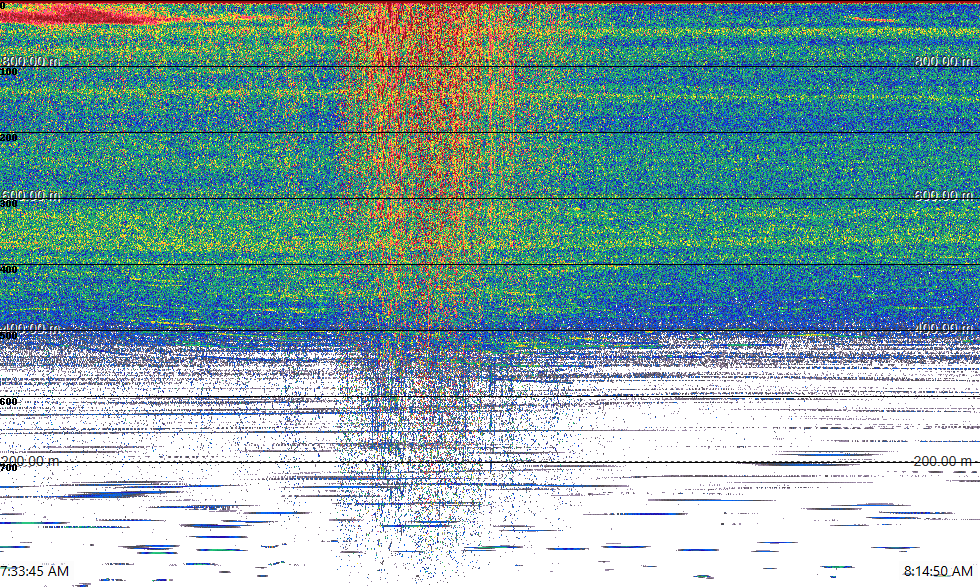
Task: Pick the left-side 400.00 m depth label
Action: click(31, 328)
